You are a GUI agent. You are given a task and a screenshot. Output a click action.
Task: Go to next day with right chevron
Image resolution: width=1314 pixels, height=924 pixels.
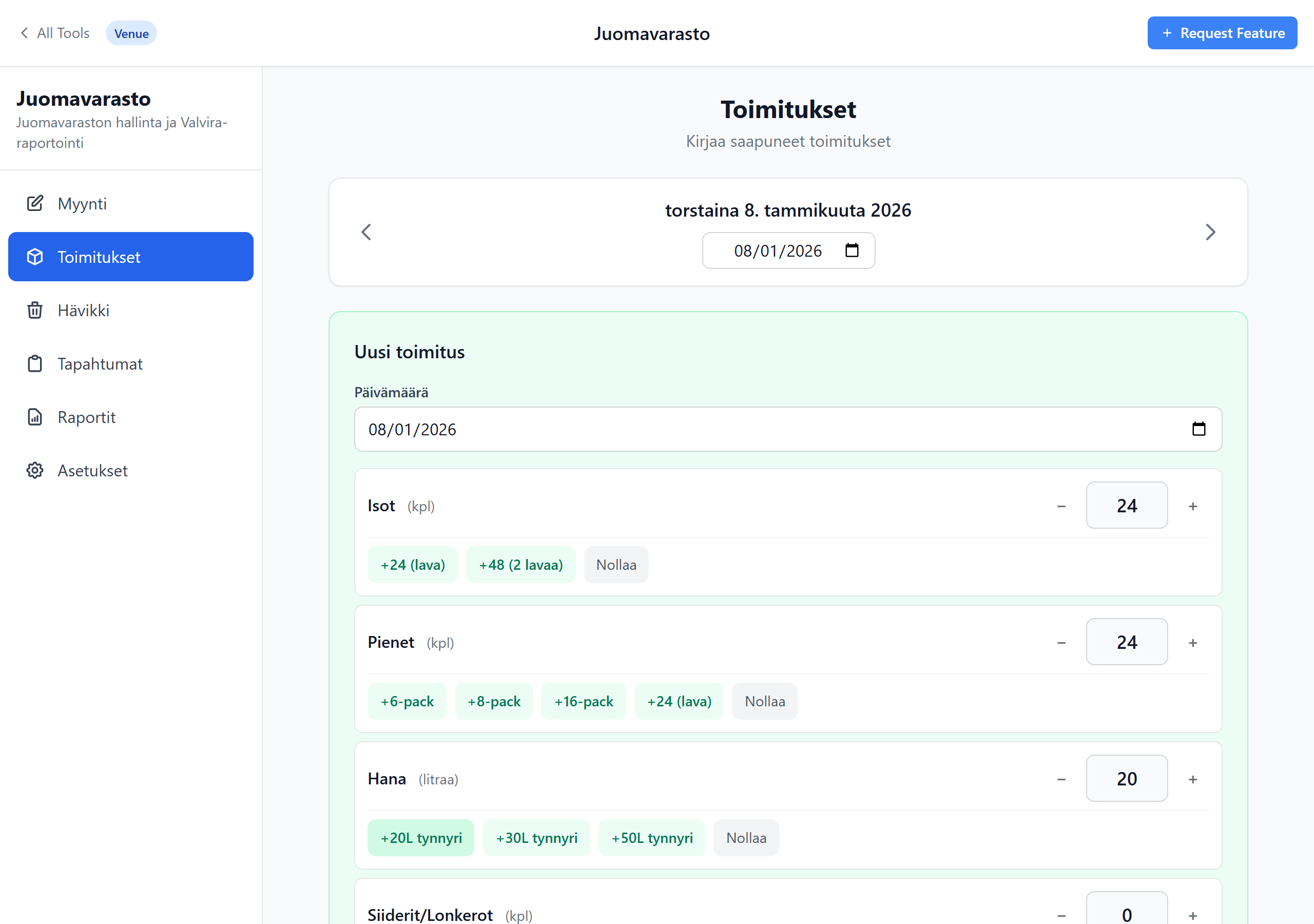[x=1210, y=232]
